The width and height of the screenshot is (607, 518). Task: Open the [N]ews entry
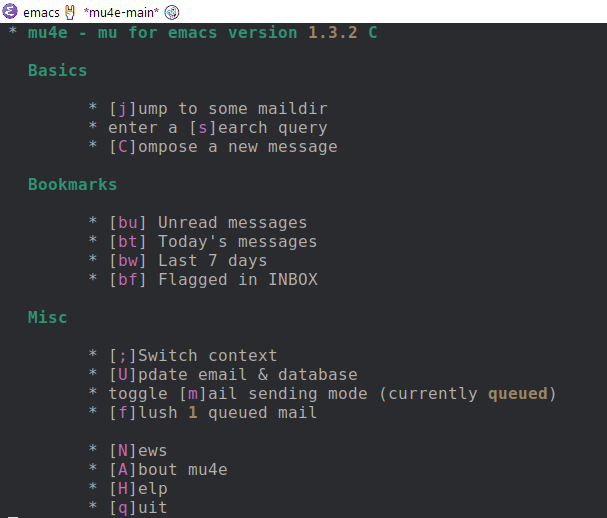pos(138,450)
